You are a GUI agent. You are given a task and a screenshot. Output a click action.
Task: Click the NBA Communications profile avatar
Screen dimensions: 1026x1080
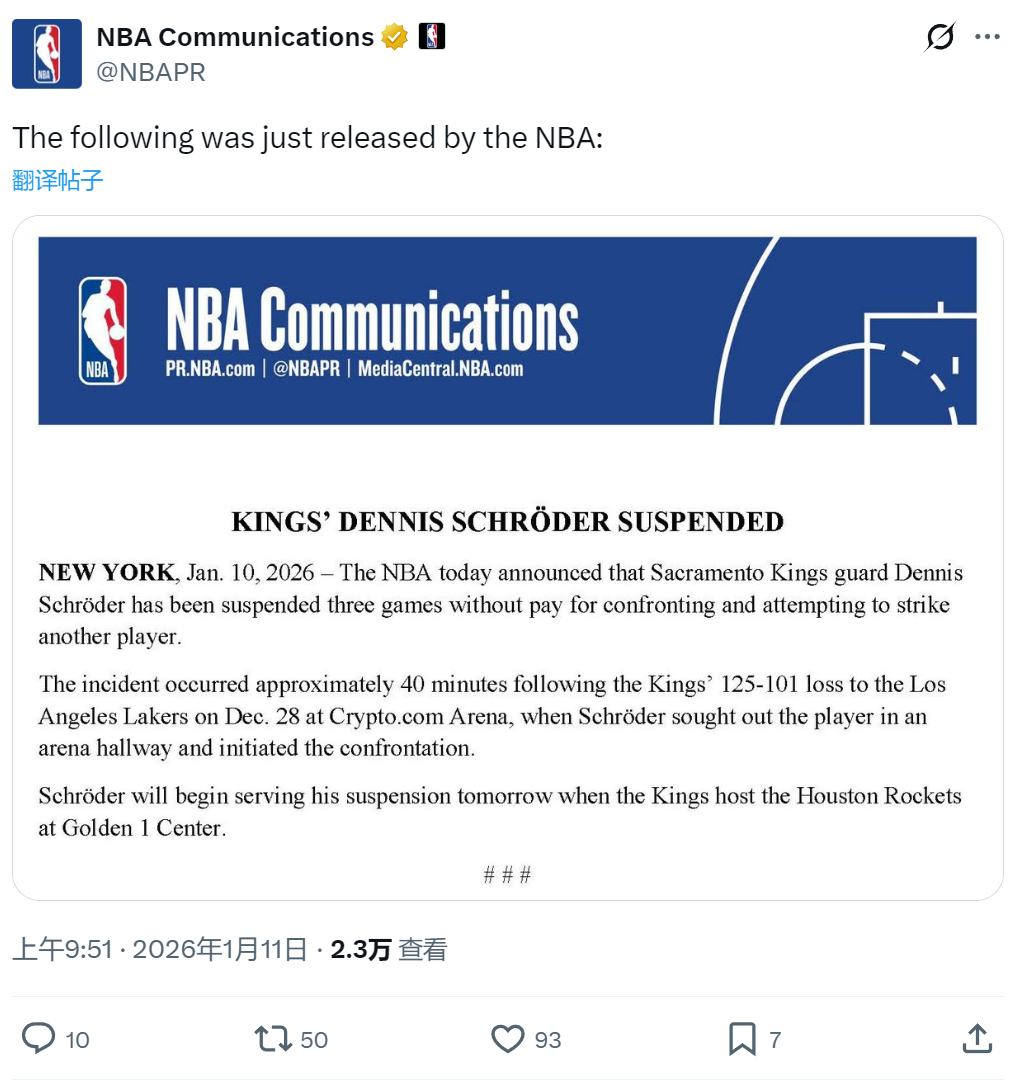click(47, 54)
